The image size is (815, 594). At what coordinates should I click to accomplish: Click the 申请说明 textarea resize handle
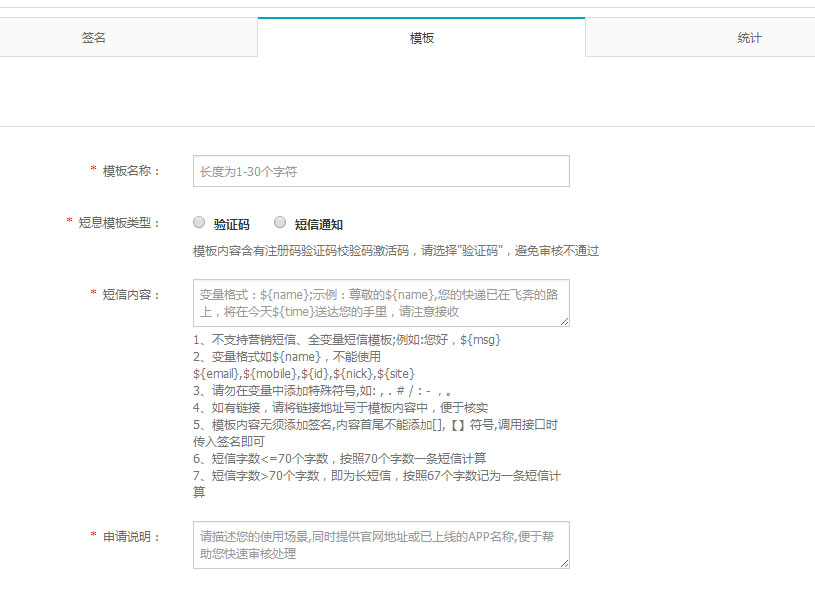(x=565, y=564)
